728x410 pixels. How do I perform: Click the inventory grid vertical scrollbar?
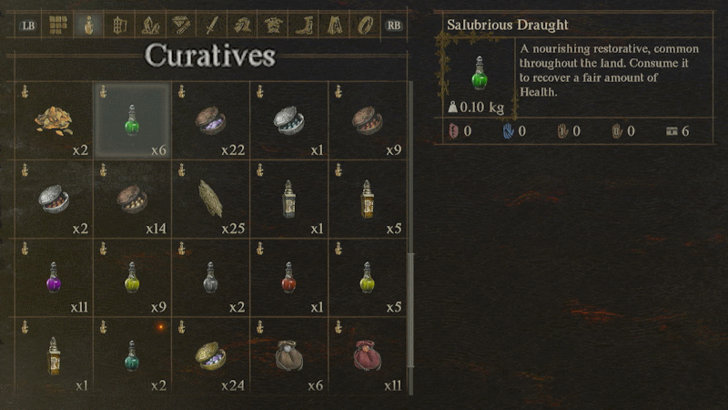pos(410,238)
